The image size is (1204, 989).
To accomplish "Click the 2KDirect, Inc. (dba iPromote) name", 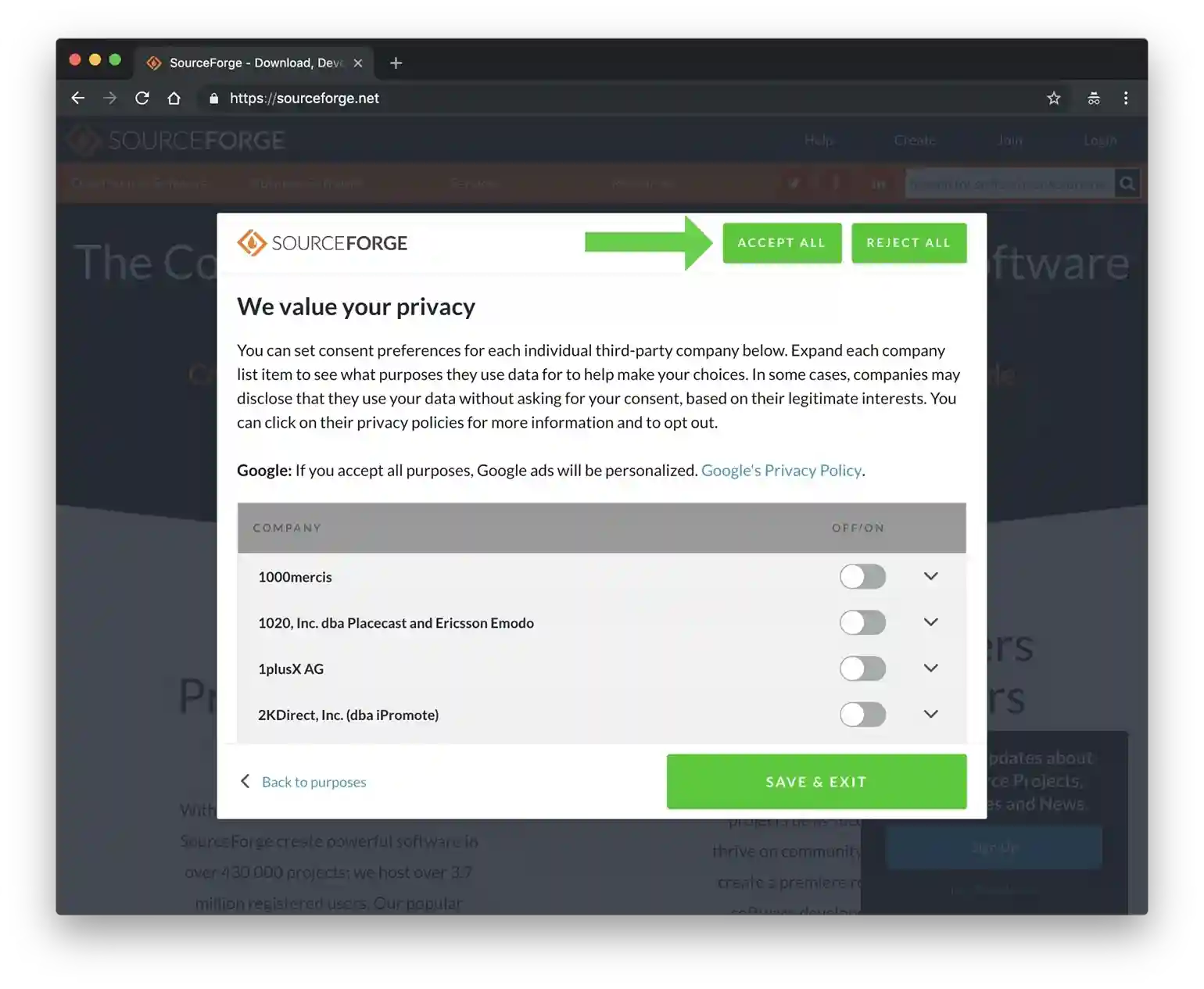I will [x=348, y=715].
